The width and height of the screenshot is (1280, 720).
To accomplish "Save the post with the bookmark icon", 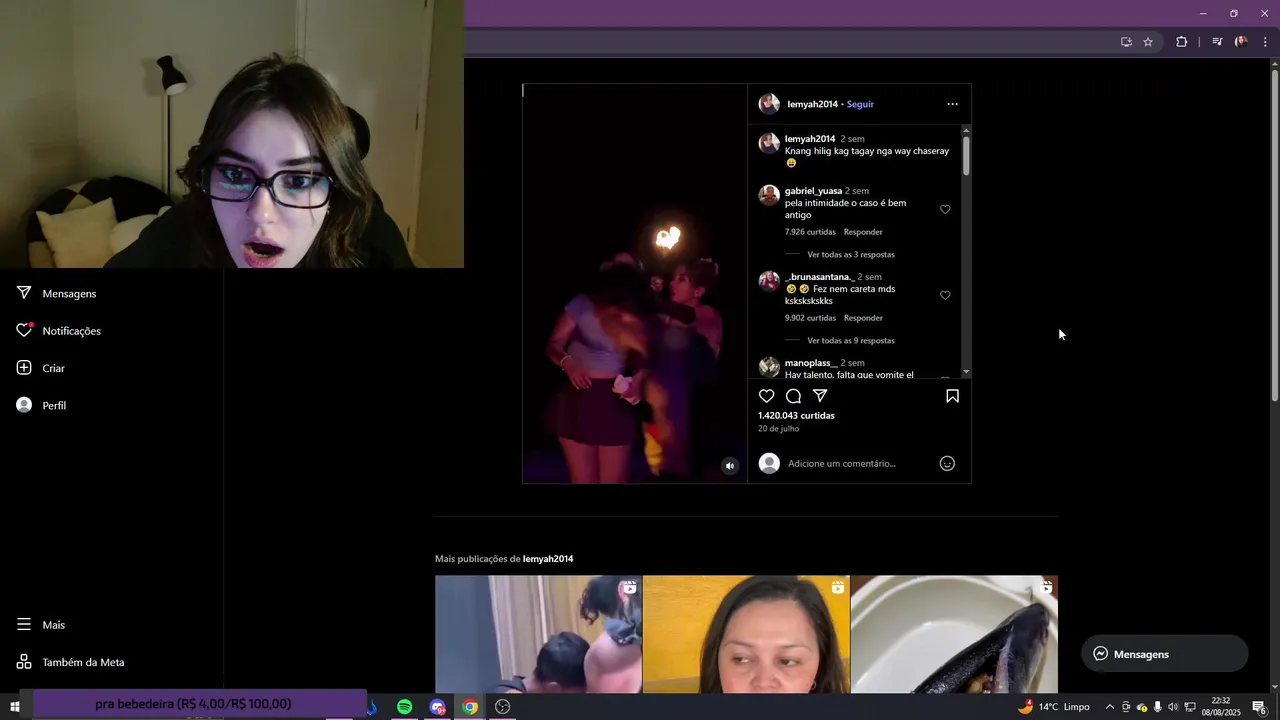I will [x=952, y=396].
